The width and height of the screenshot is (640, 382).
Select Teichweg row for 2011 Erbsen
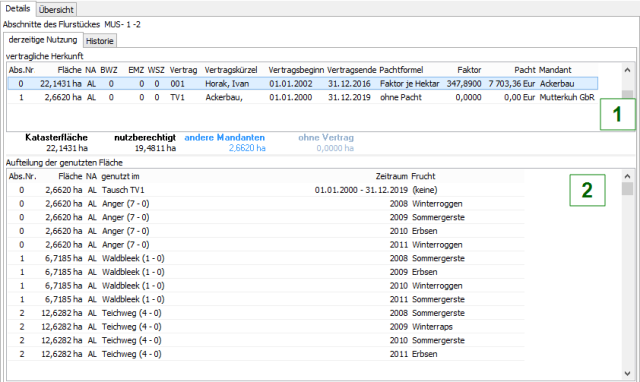click(266, 354)
